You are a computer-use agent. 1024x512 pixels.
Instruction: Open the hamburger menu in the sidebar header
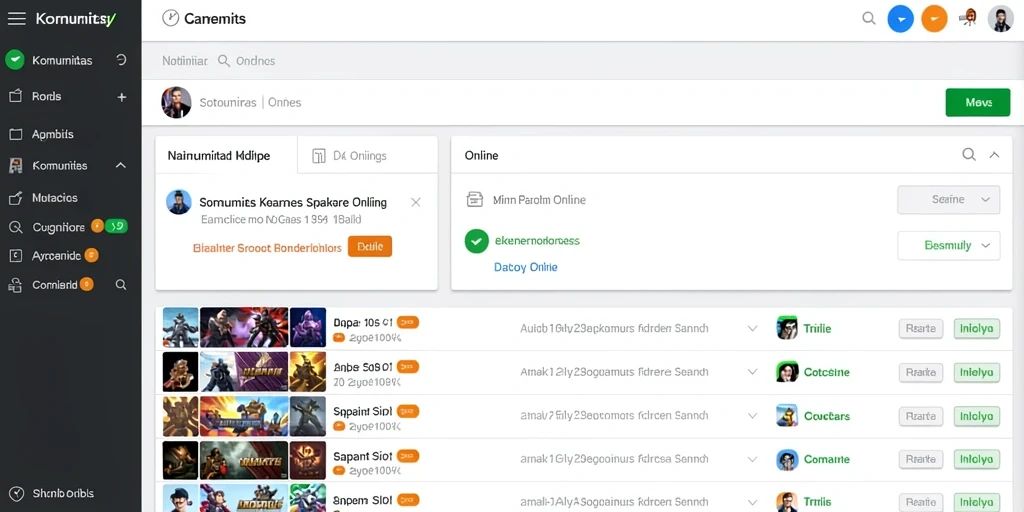(x=16, y=18)
